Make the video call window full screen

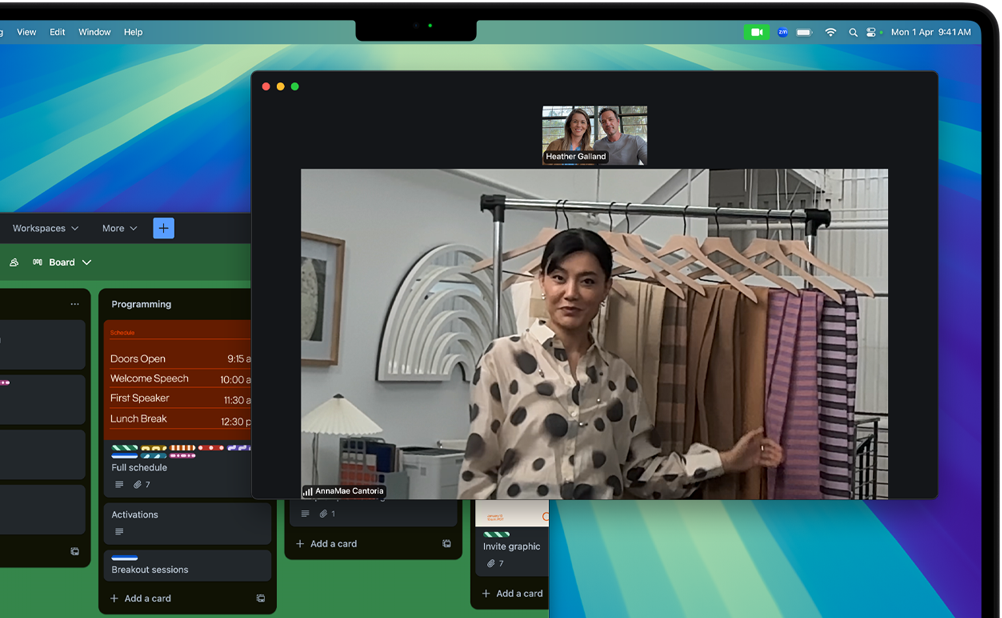point(295,86)
